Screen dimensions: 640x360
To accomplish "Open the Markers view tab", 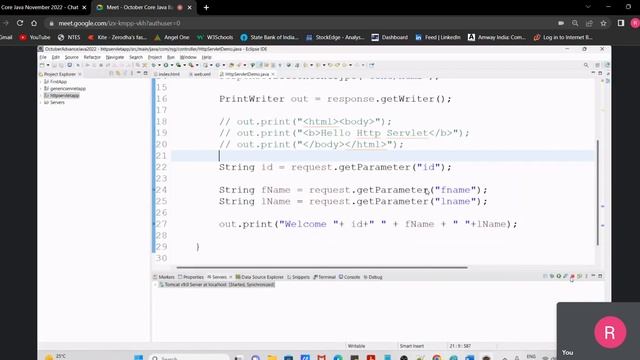I will 164,277.
